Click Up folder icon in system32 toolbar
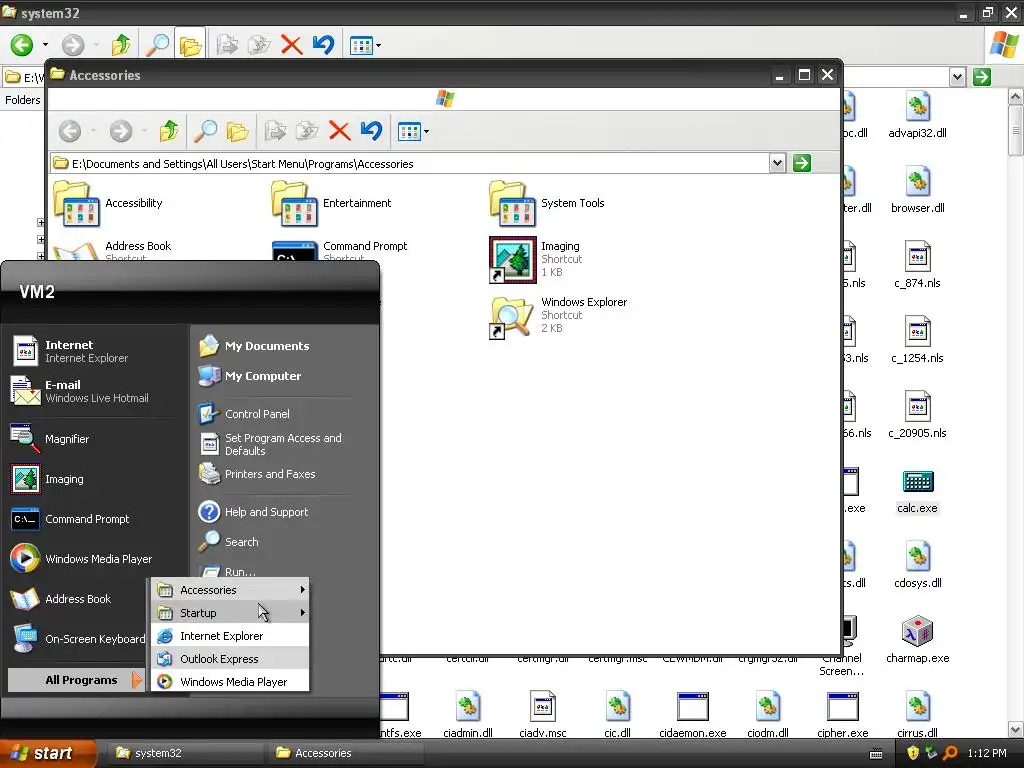This screenshot has height=768, width=1024. tap(121, 45)
